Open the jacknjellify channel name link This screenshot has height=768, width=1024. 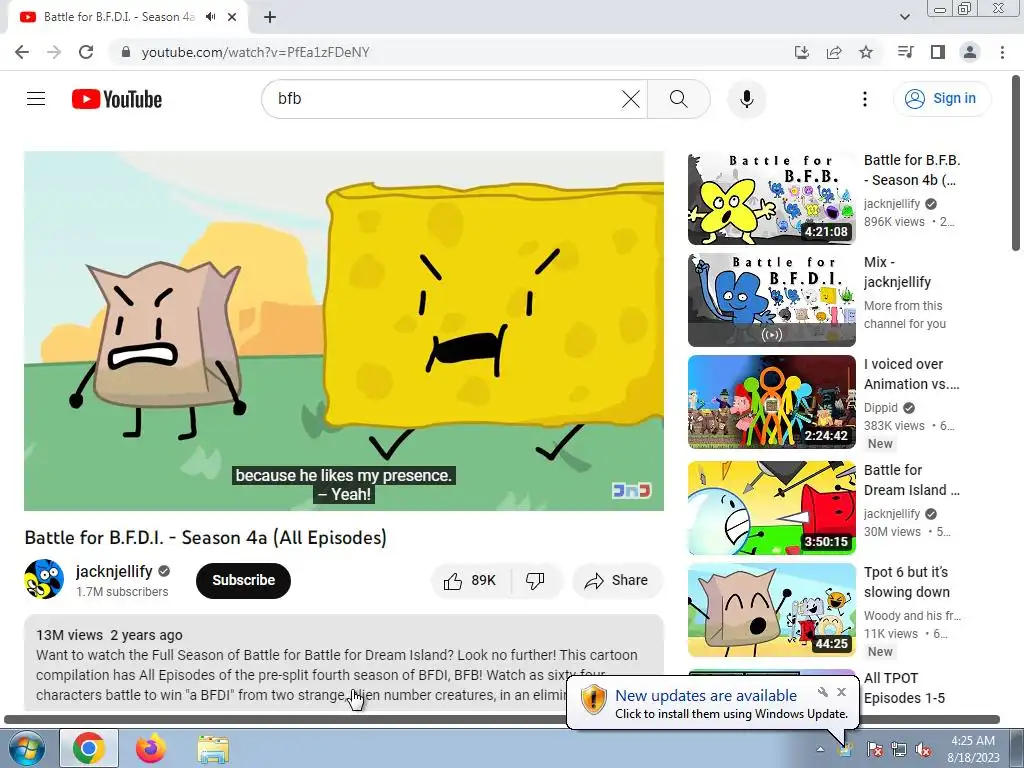(x=114, y=571)
